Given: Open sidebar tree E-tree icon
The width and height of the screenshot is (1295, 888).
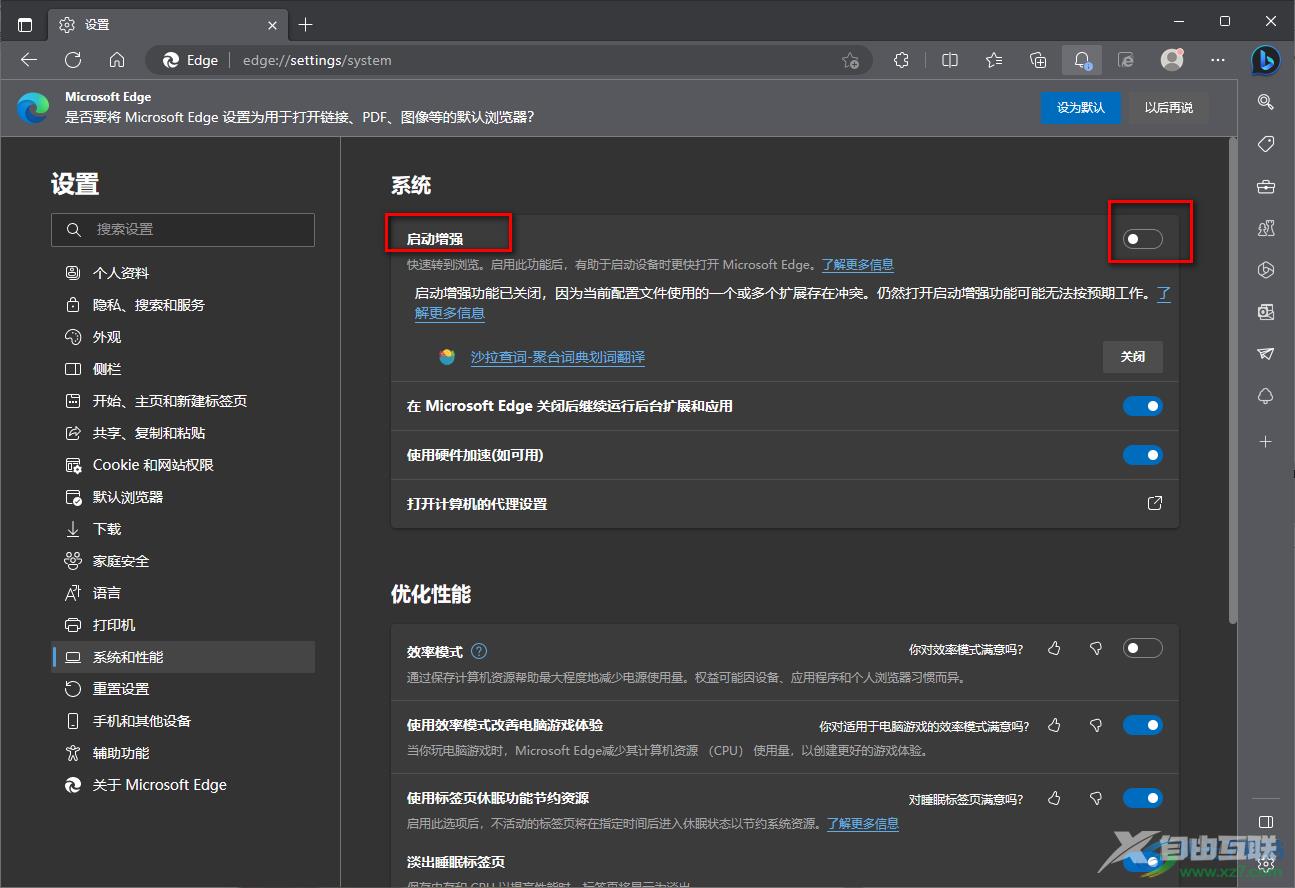Looking at the screenshot, I should pyautogui.click(x=1266, y=396).
